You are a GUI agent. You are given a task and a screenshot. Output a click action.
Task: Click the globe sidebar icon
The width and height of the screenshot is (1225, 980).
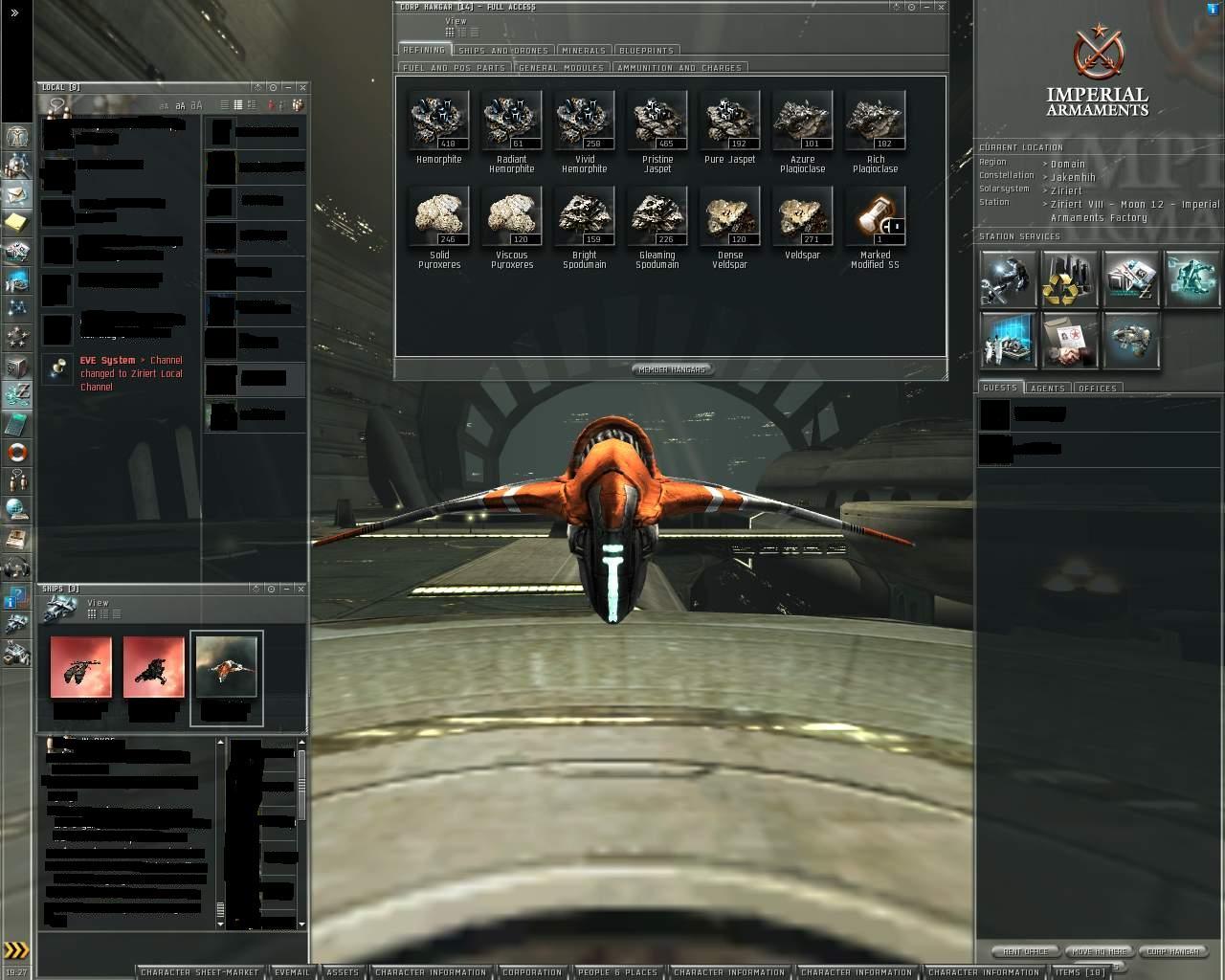coord(16,510)
